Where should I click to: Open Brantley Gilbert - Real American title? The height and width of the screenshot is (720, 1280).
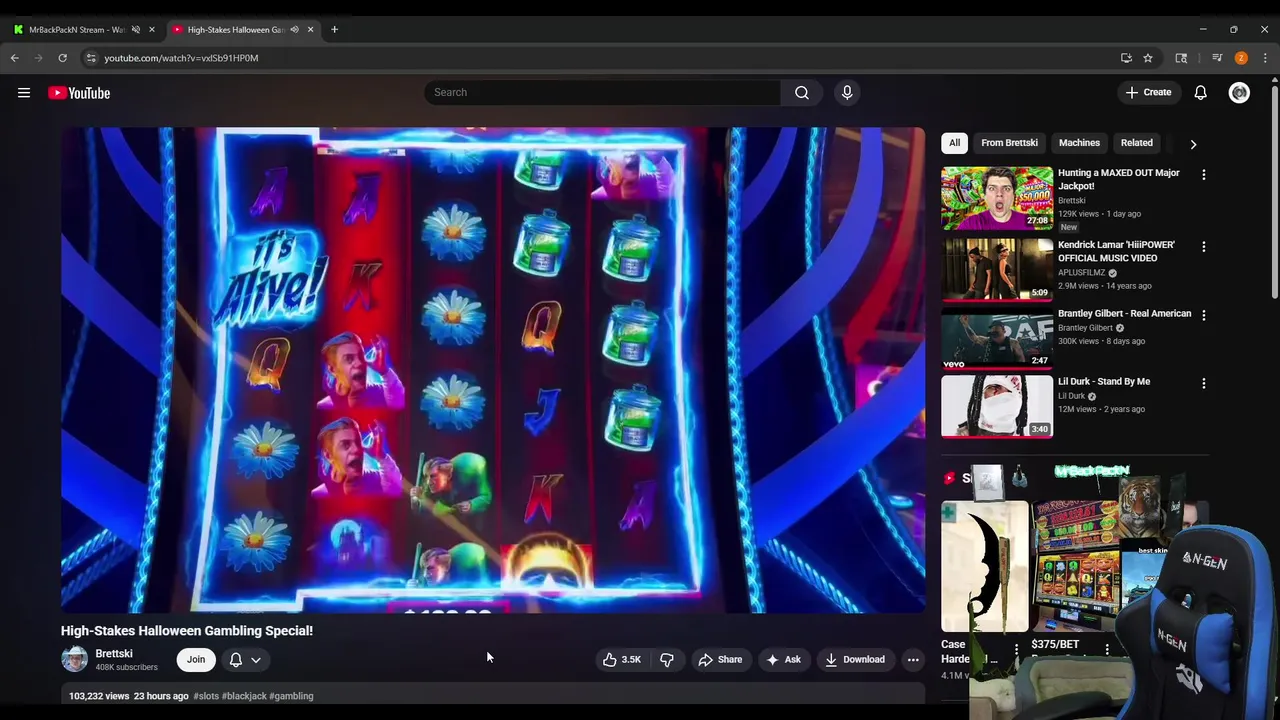pyautogui.click(x=1125, y=314)
